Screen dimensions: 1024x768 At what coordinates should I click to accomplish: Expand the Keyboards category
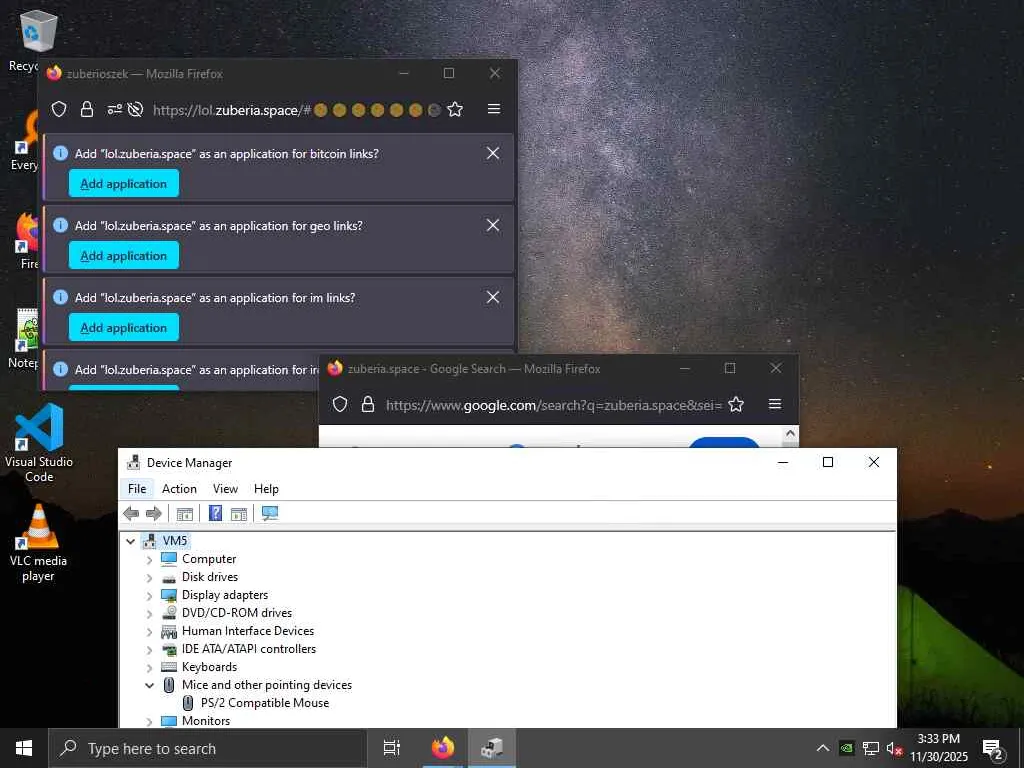pos(149,667)
